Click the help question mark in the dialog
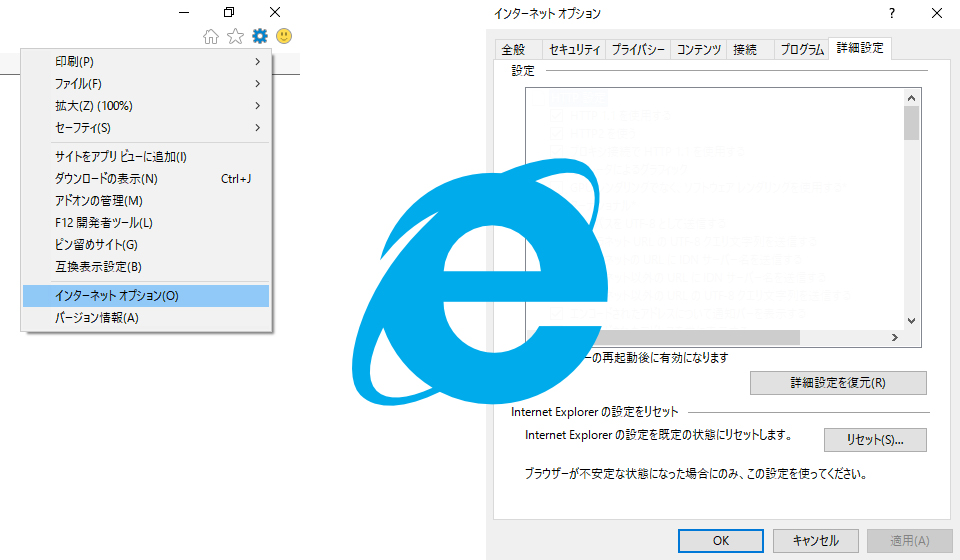960x560 pixels. coord(892,13)
